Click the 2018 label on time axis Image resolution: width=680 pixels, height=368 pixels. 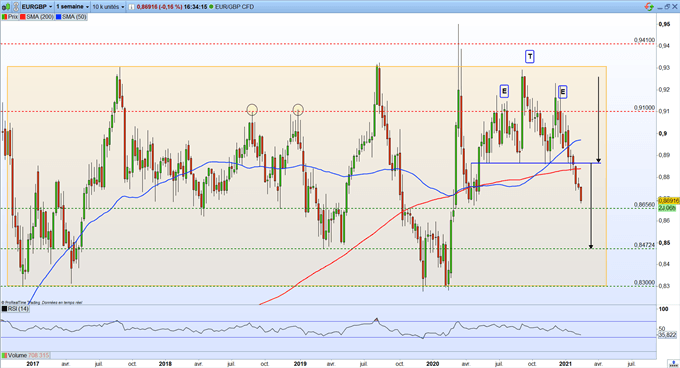(x=165, y=364)
